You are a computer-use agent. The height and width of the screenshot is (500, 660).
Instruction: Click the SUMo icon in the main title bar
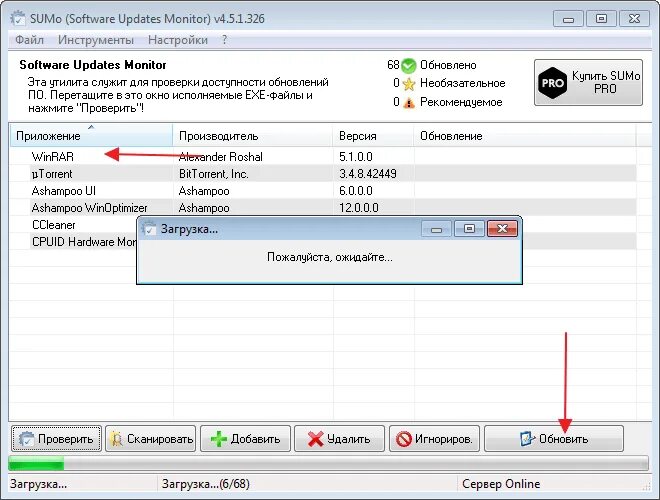click(18, 19)
